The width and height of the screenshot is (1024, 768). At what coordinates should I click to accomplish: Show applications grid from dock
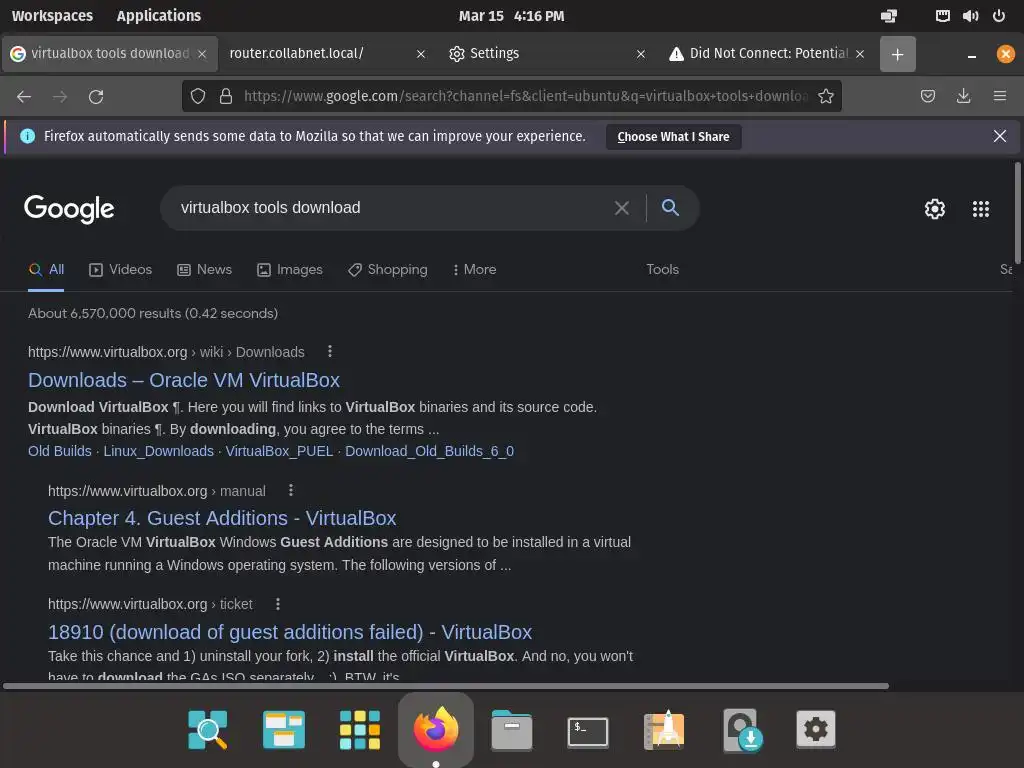pyautogui.click(x=360, y=729)
